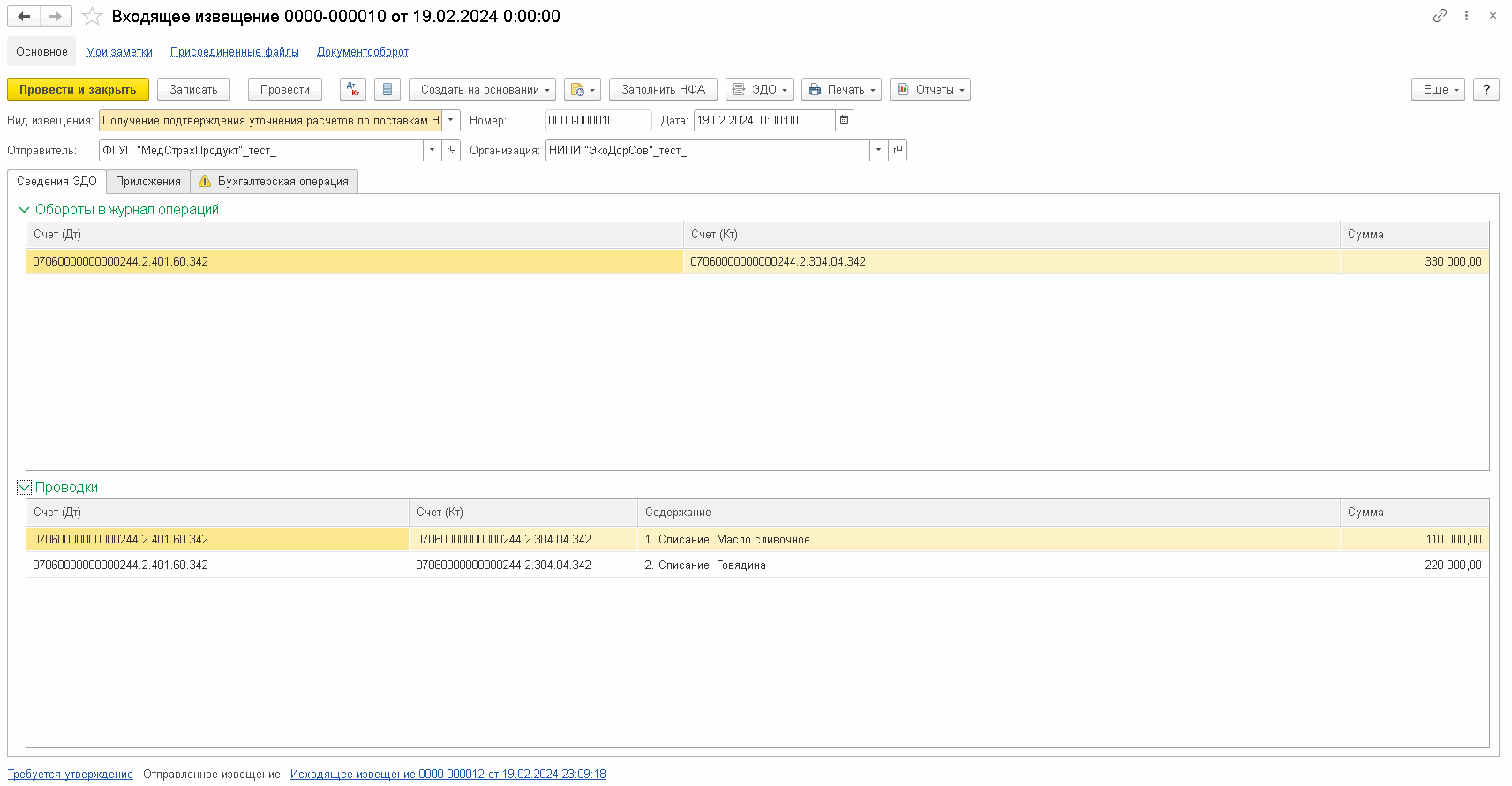Open the Требуется утверждение status link
The width and height of the screenshot is (1512, 786).
click(71, 774)
